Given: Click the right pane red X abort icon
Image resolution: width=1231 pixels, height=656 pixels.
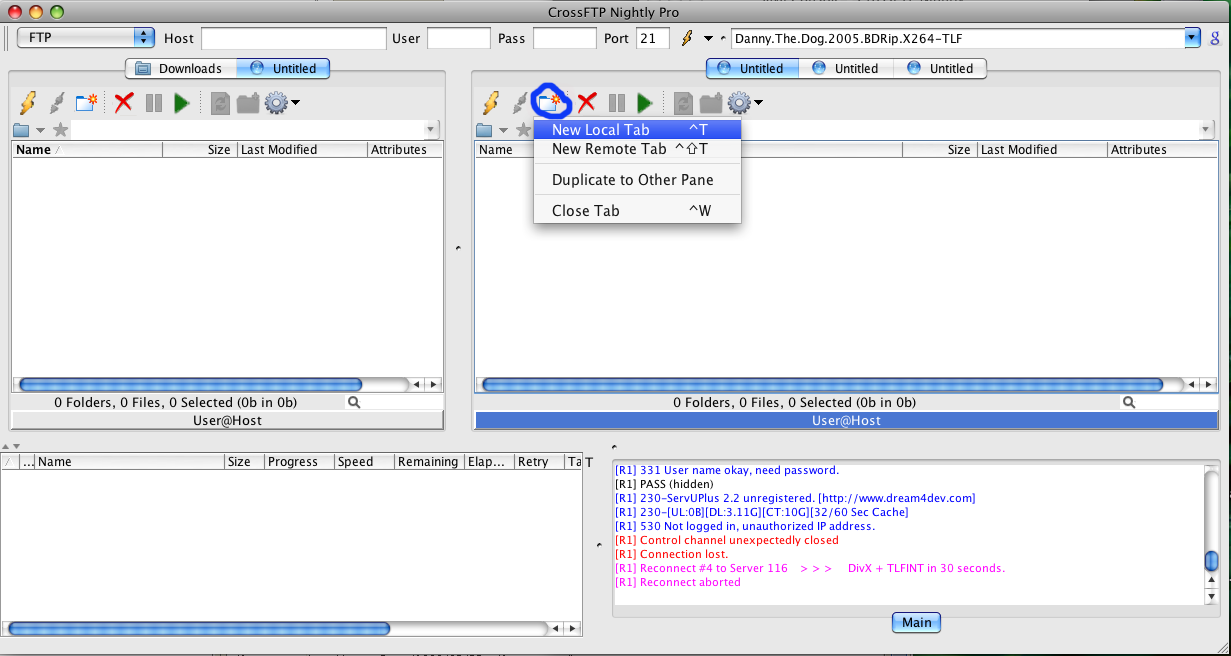Looking at the screenshot, I should 587,102.
